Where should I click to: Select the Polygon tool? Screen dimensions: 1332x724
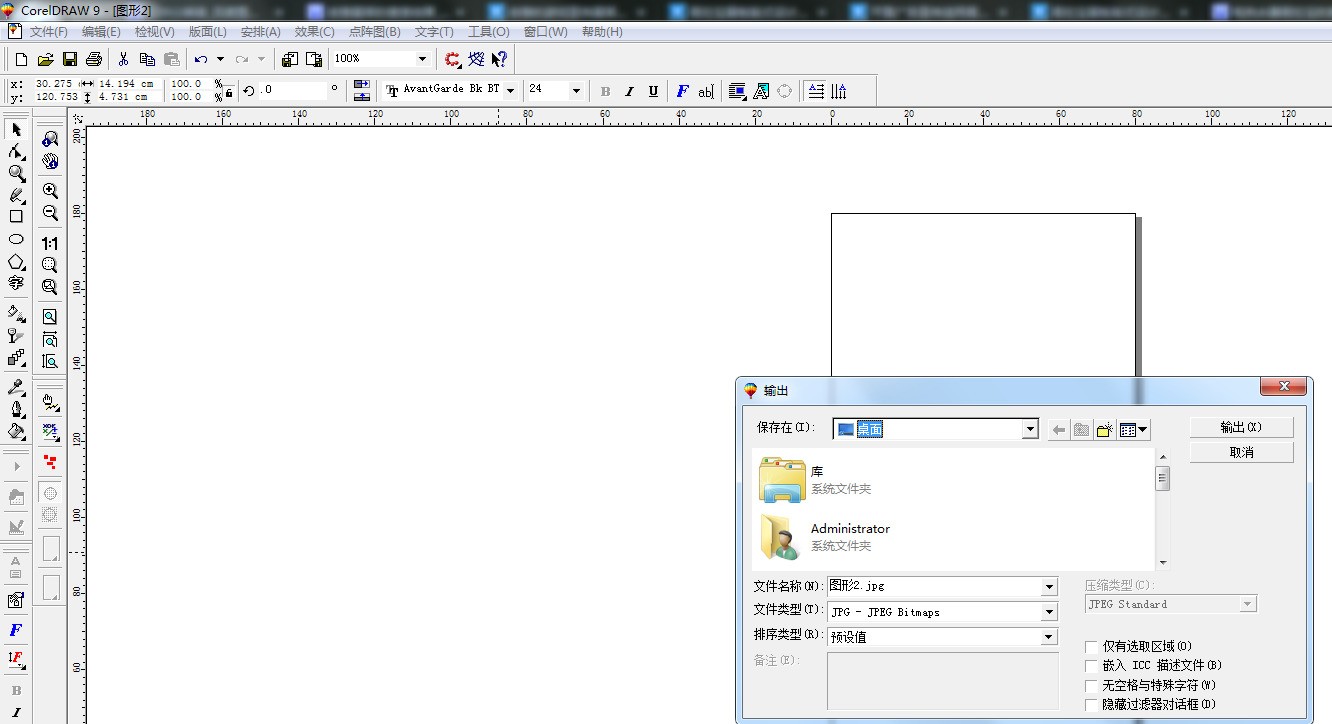[16, 262]
